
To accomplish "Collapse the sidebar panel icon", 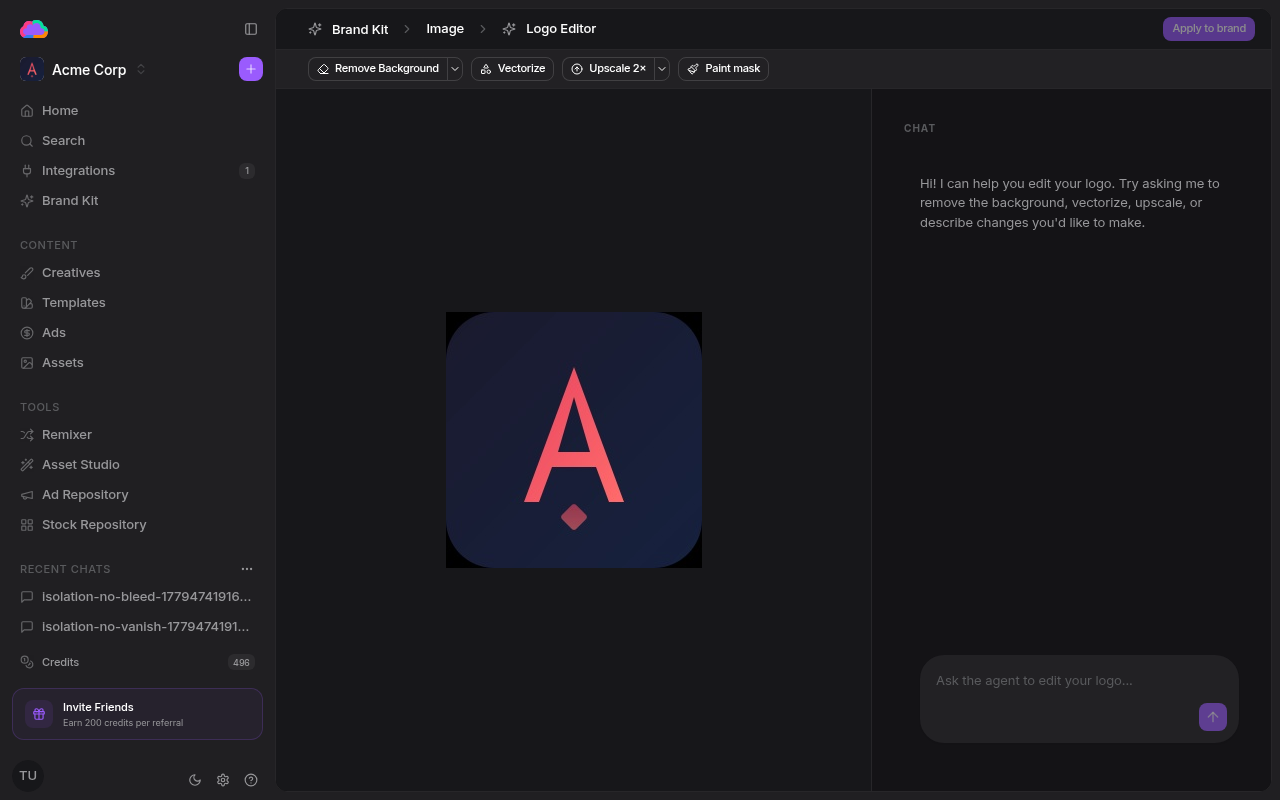I will (251, 29).
